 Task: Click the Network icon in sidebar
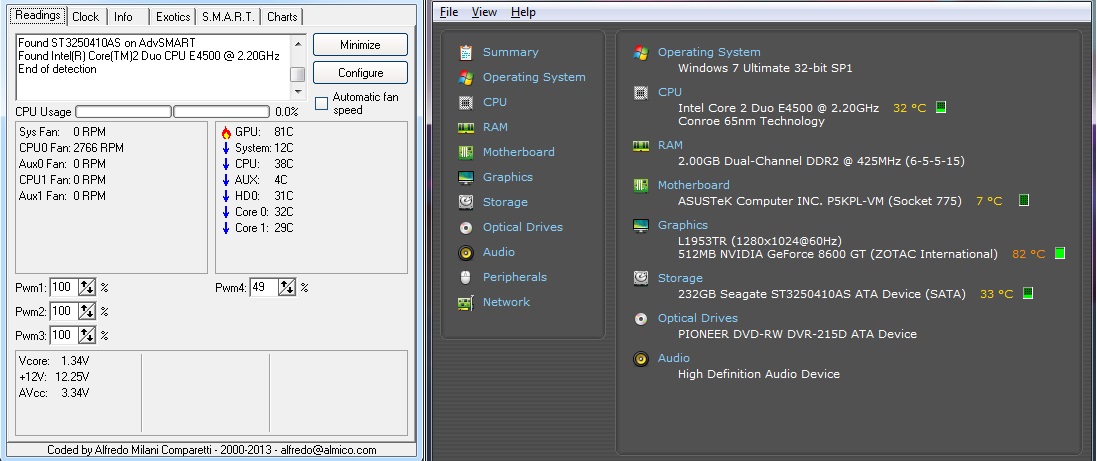[465, 302]
